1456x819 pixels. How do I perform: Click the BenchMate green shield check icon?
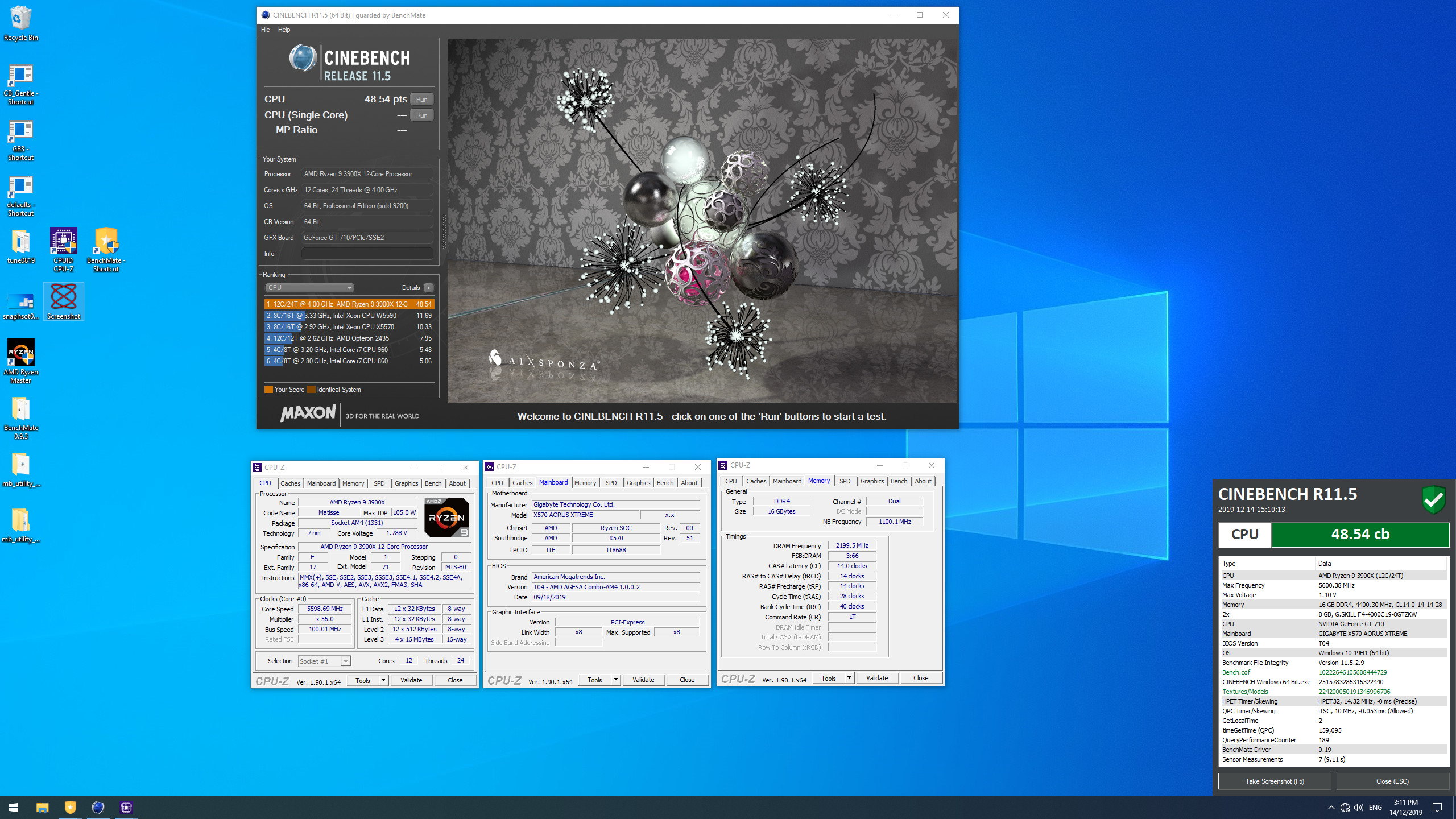coord(1433,499)
